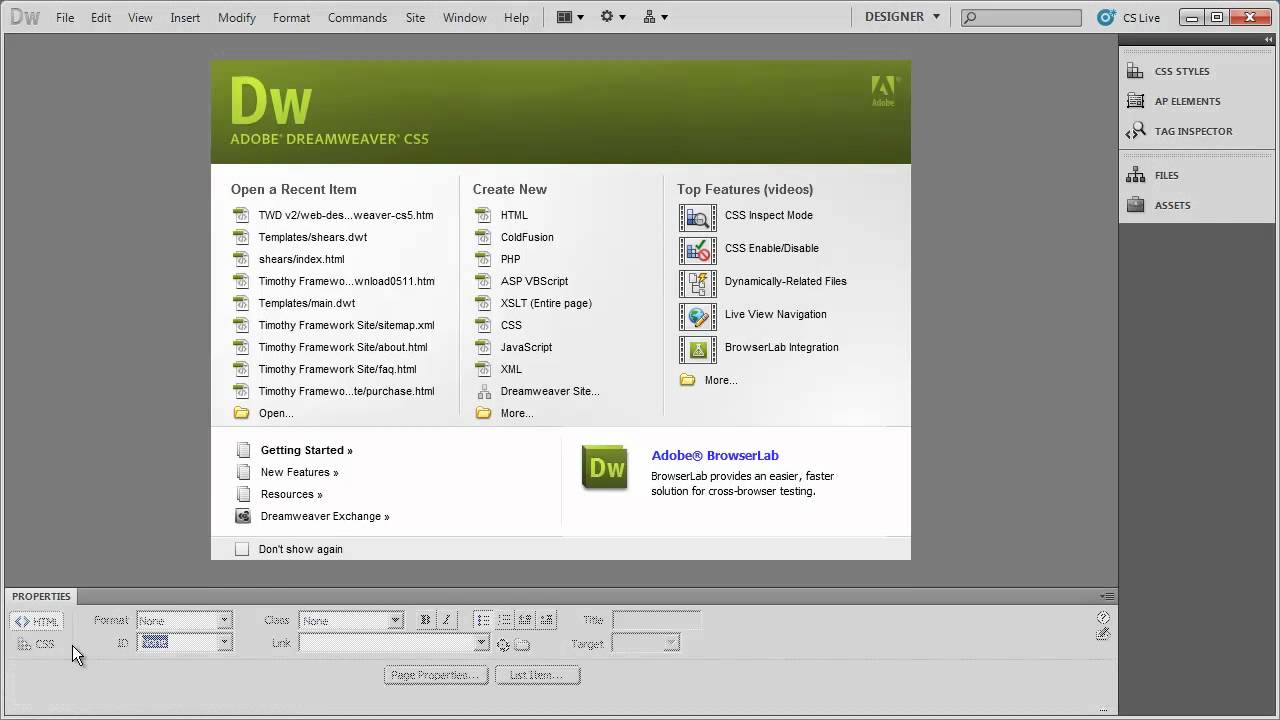Click the Text Outdent button in Properties
This screenshot has height=720, width=1280.
526,620
